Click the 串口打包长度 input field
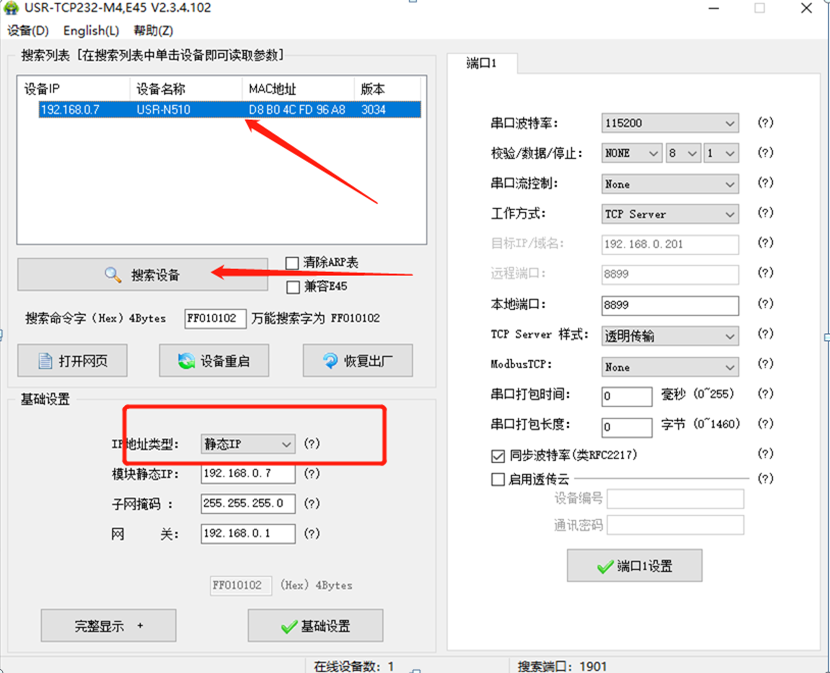Screen dimensions: 830x673 click(627, 427)
